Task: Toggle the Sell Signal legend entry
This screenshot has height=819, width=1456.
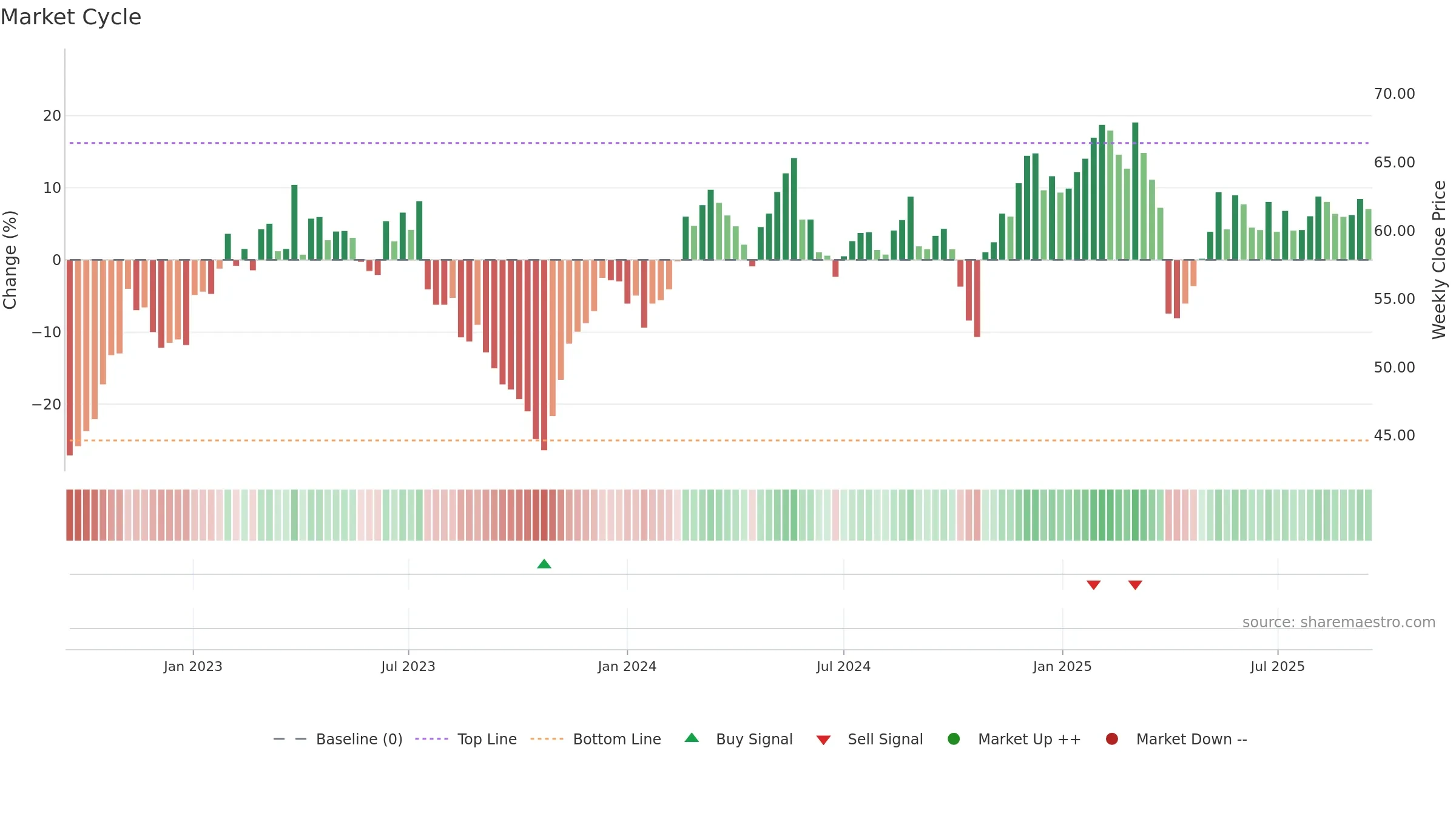Action: pyautogui.click(x=869, y=739)
